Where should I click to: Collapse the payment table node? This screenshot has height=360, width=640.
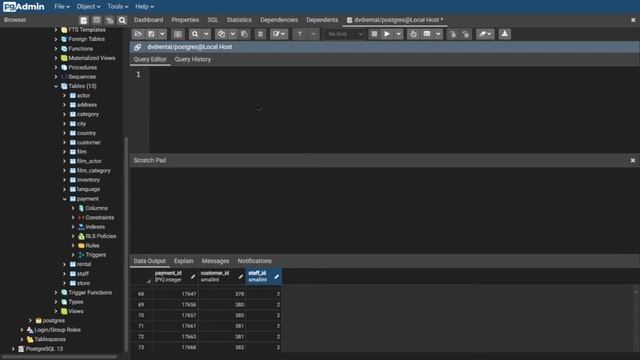(x=64, y=199)
